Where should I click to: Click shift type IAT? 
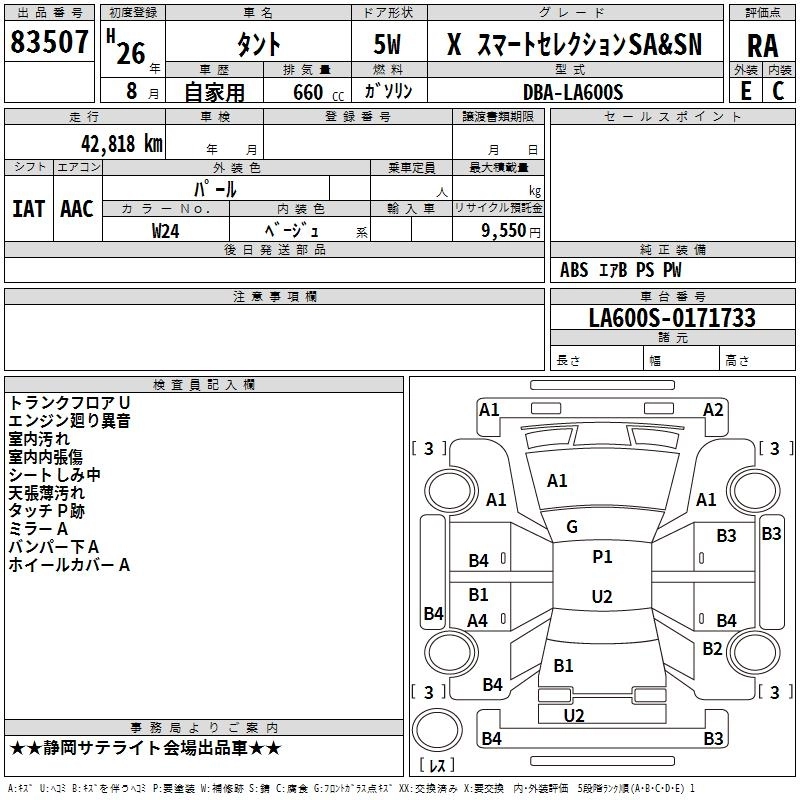[29, 209]
